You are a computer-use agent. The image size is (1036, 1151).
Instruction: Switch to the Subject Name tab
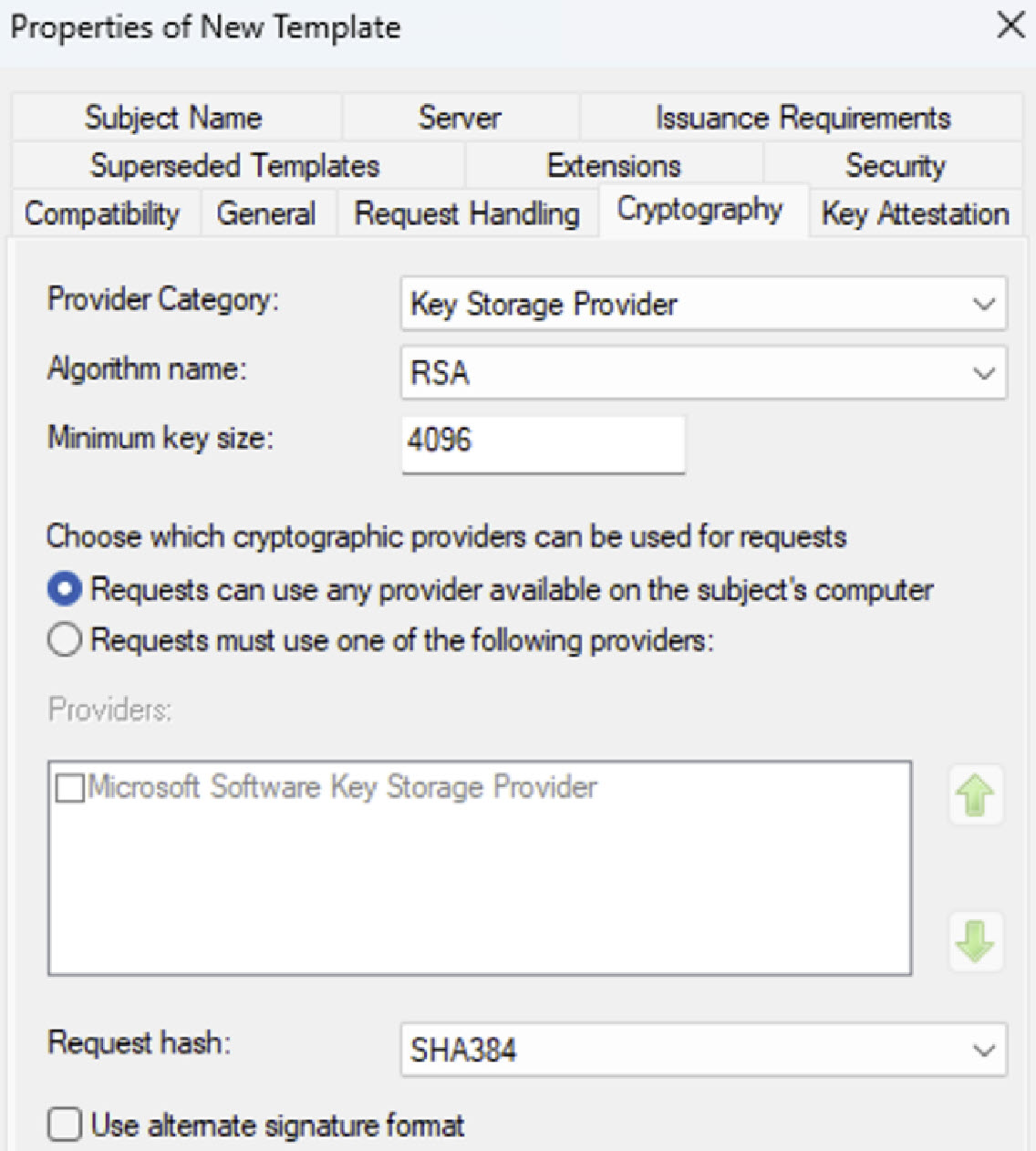pyautogui.click(x=174, y=118)
